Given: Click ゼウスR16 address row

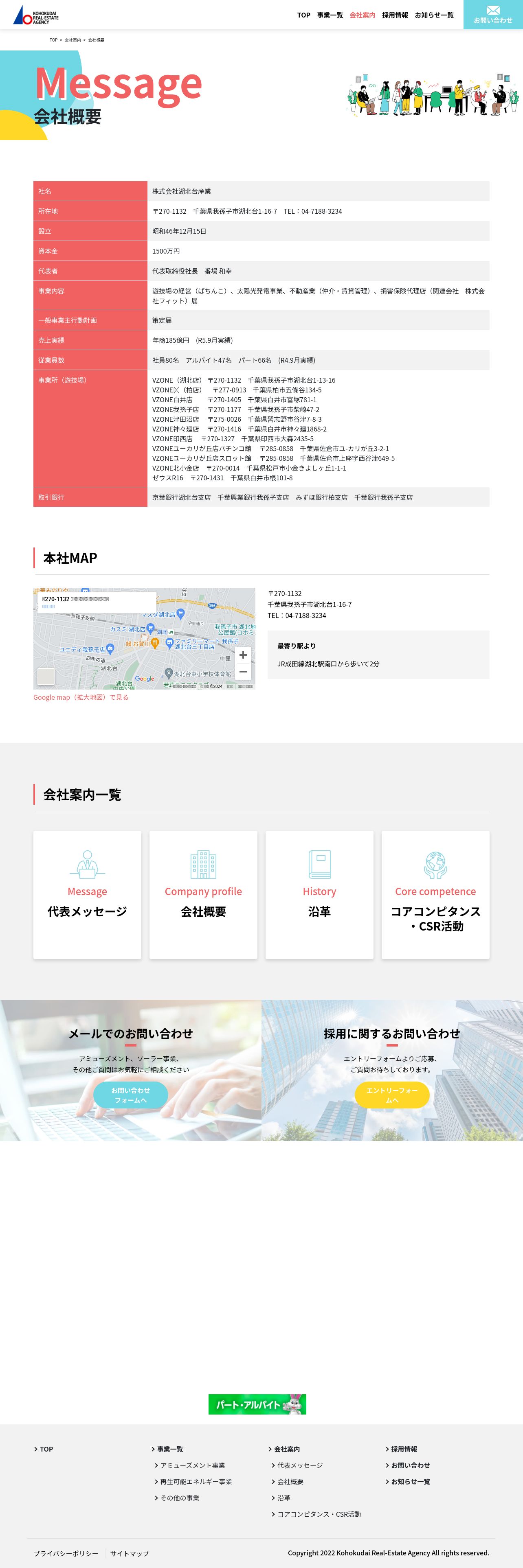Looking at the screenshot, I should click(x=222, y=478).
